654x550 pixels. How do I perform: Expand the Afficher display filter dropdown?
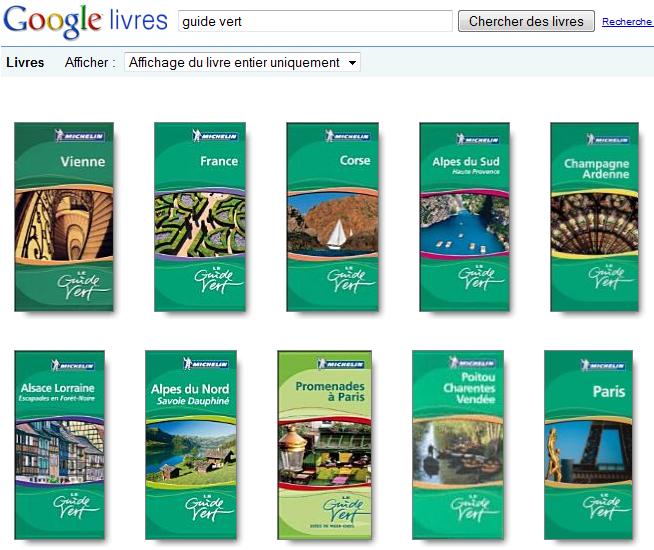[x=242, y=63]
